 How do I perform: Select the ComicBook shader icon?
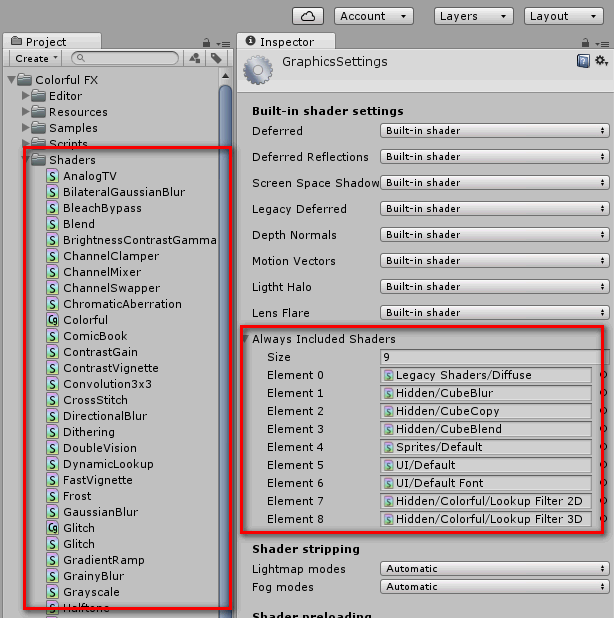coord(52,336)
